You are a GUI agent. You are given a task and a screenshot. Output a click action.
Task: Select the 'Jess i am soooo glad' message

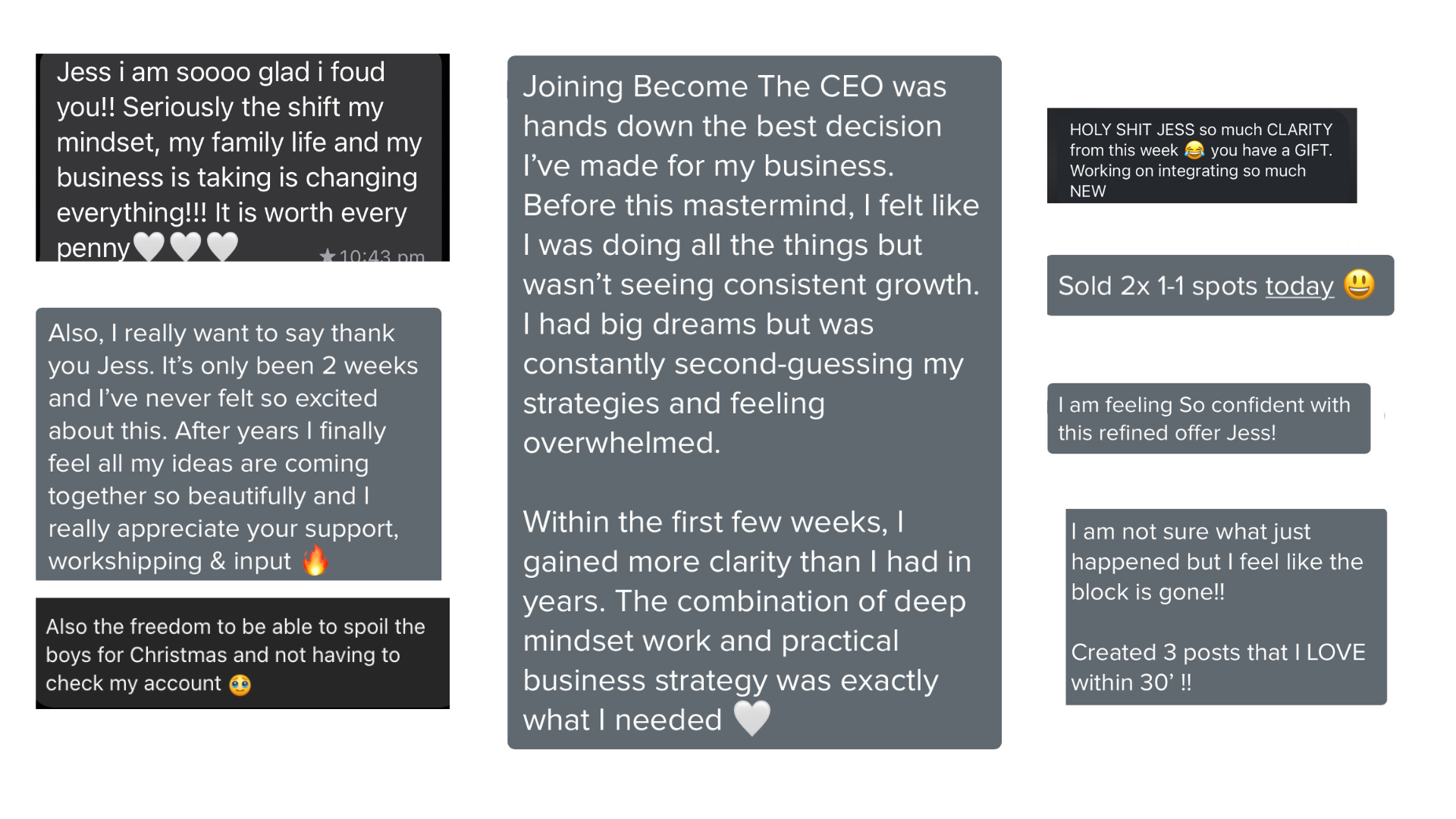243,158
